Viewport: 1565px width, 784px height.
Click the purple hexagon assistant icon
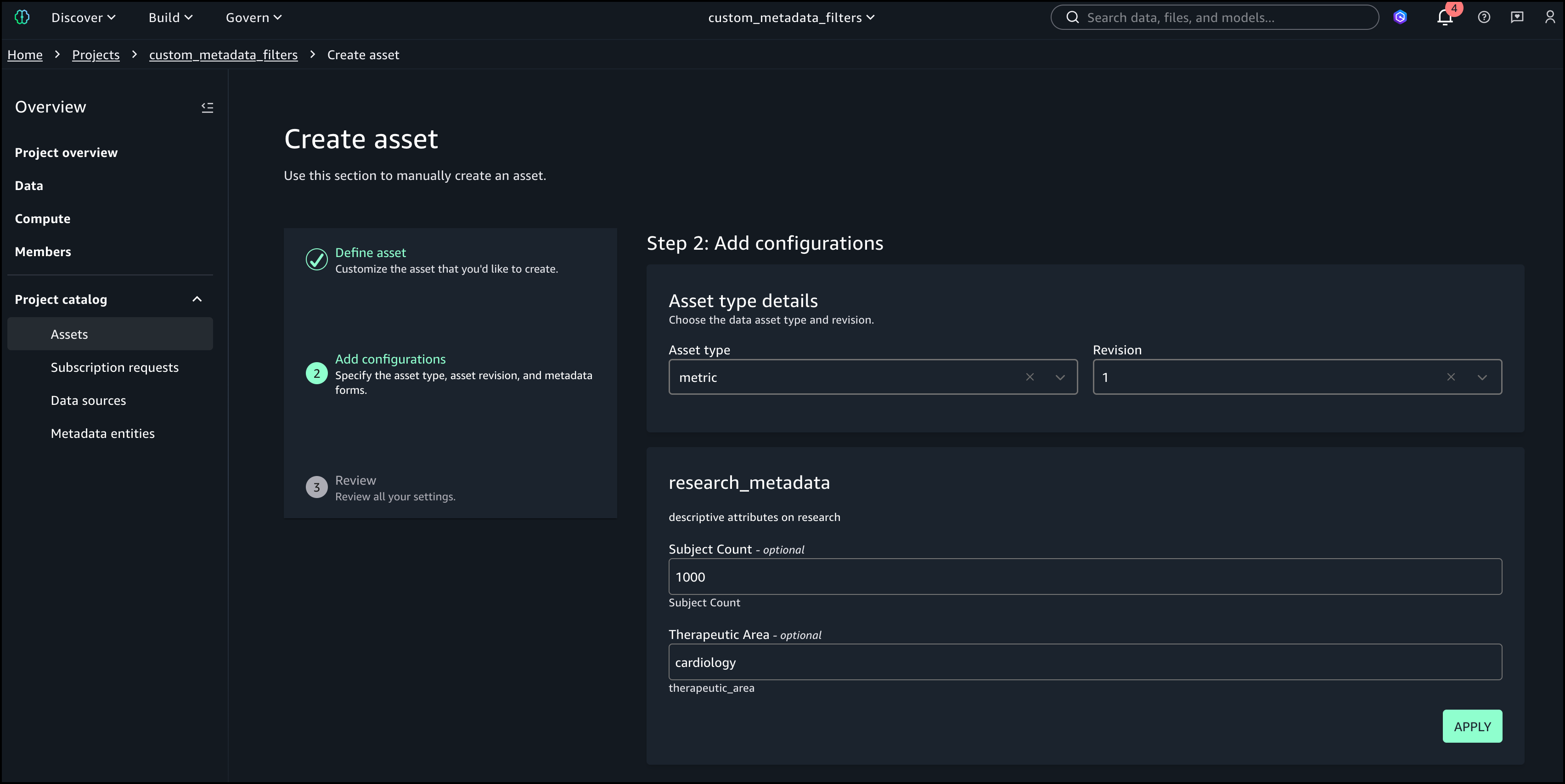(x=1400, y=17)
